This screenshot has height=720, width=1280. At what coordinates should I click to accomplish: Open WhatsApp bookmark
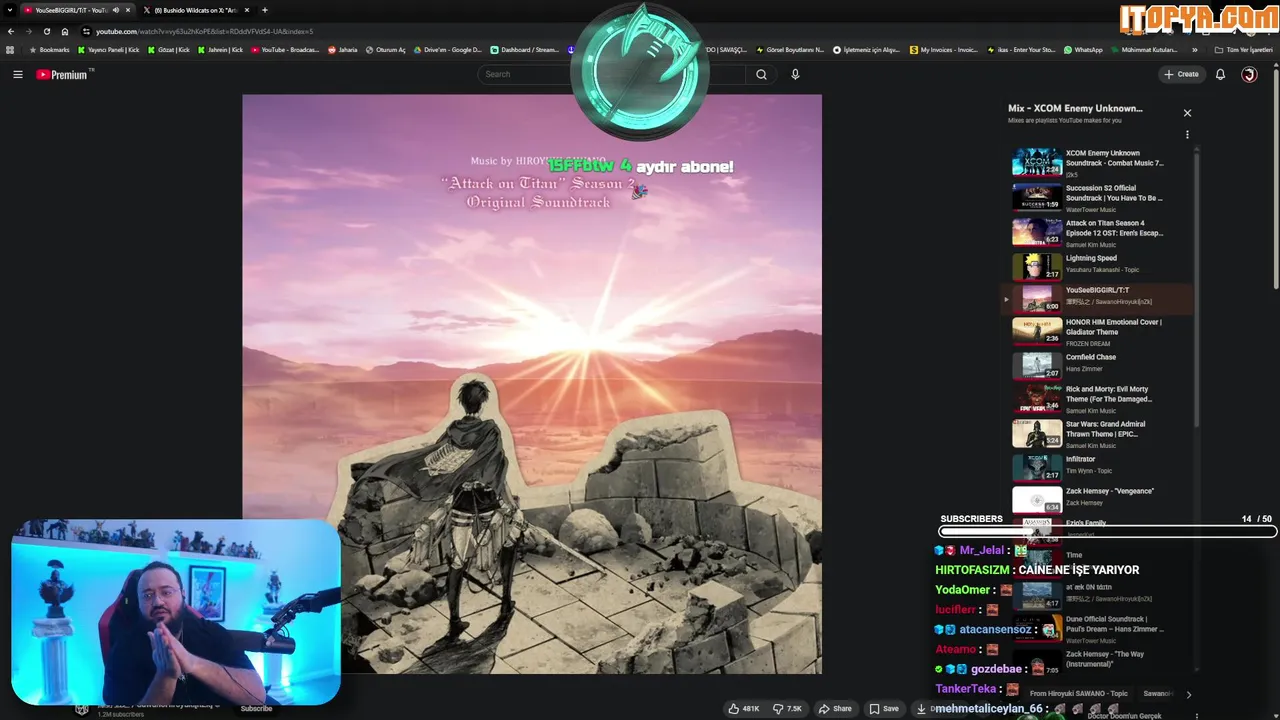1083,49
